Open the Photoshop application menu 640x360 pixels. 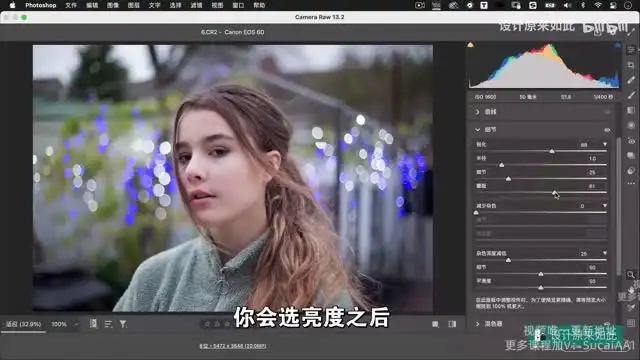point(40,5)
